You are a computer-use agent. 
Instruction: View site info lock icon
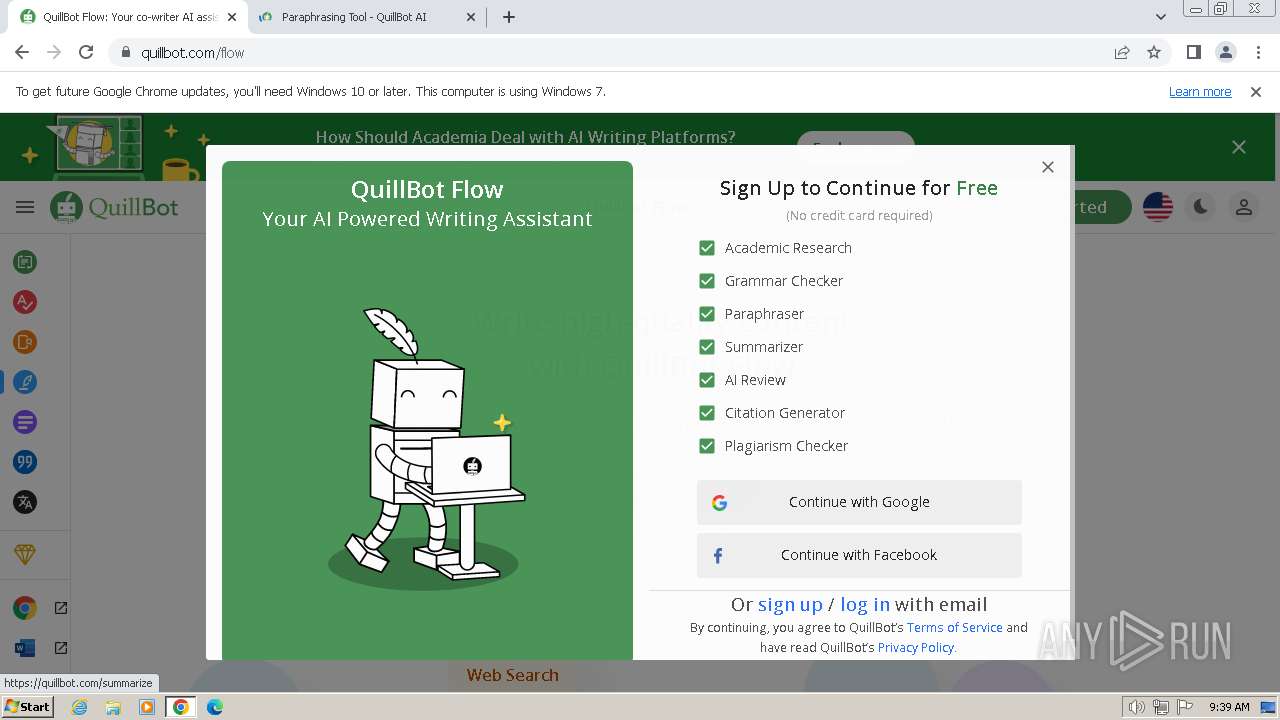[x=125, y=53]
